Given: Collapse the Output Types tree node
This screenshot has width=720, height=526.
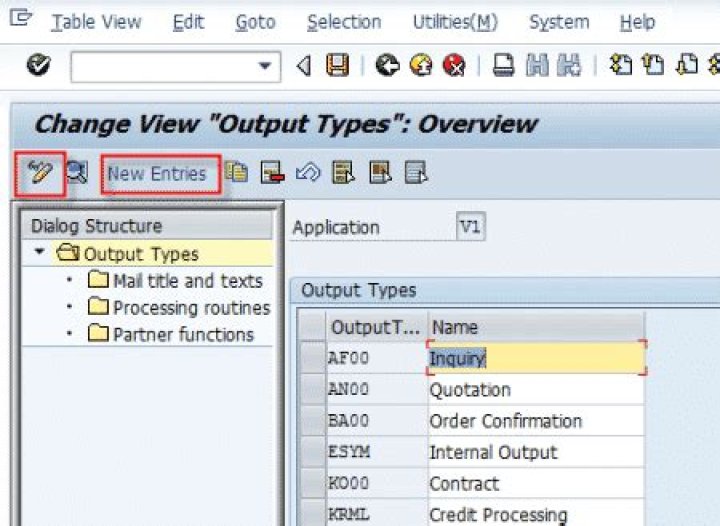Looking at the screenshot, I should pyautogui.click(x=39, y=252).
